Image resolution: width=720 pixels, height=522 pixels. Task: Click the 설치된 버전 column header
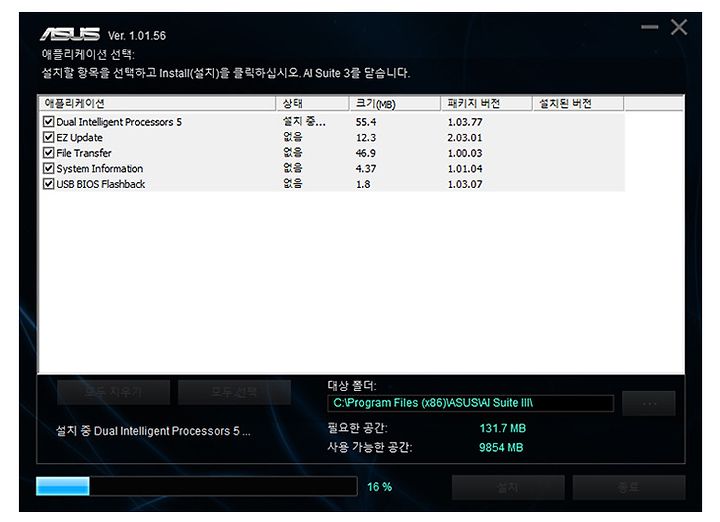(578, 103)
